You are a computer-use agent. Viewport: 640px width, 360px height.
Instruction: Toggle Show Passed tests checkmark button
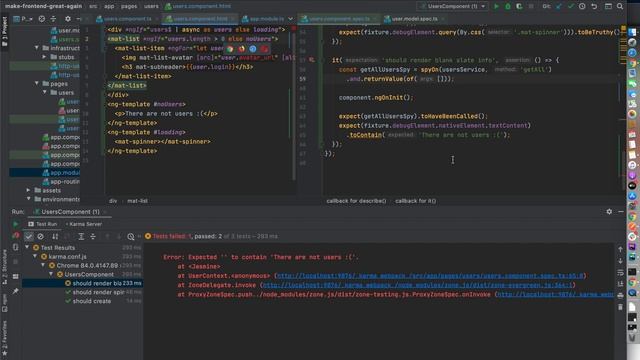pyautogui.click(x=29, y=236)
